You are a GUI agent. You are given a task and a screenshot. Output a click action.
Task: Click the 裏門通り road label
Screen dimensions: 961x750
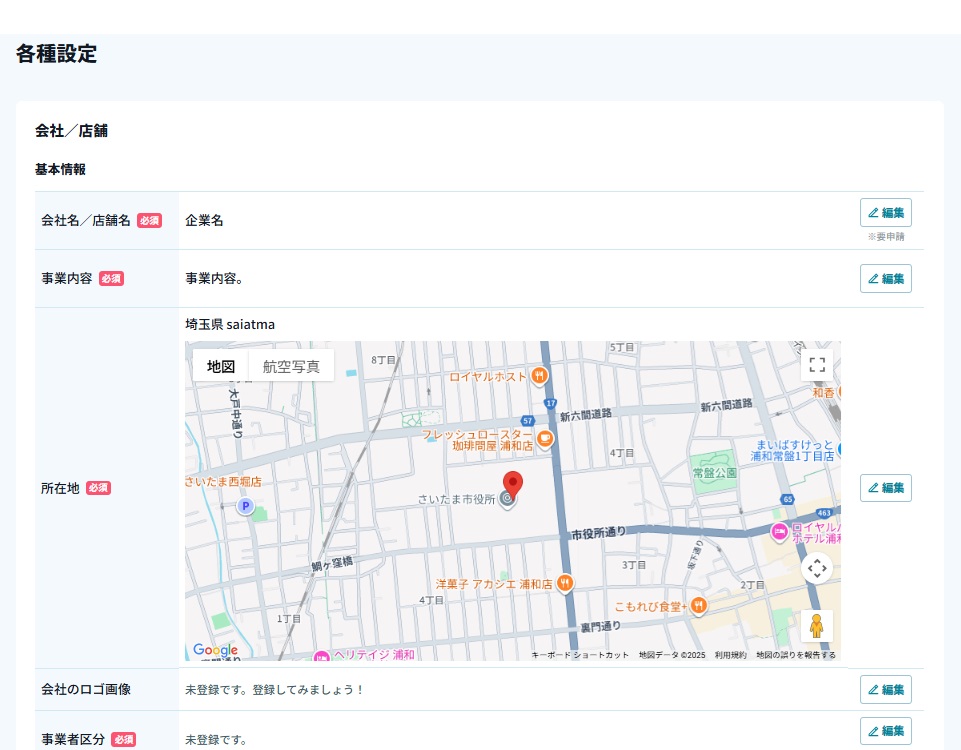(x=601, y=627)
